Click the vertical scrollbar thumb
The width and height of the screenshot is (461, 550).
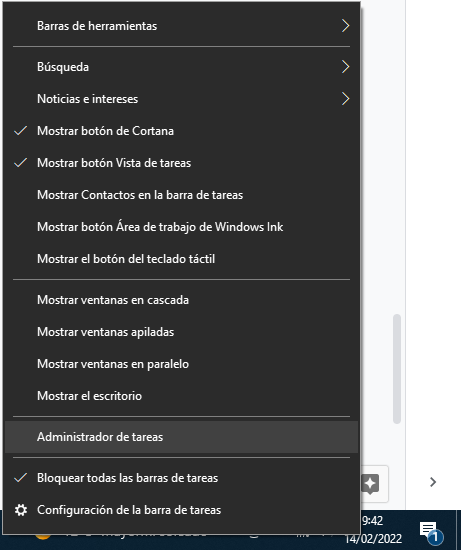397,369
